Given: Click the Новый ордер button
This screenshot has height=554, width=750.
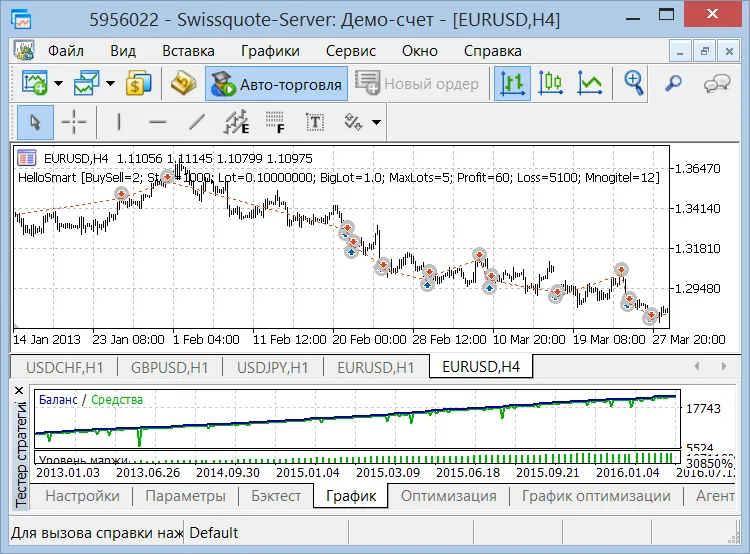Looking at the screenshot, I should point(418,84).
